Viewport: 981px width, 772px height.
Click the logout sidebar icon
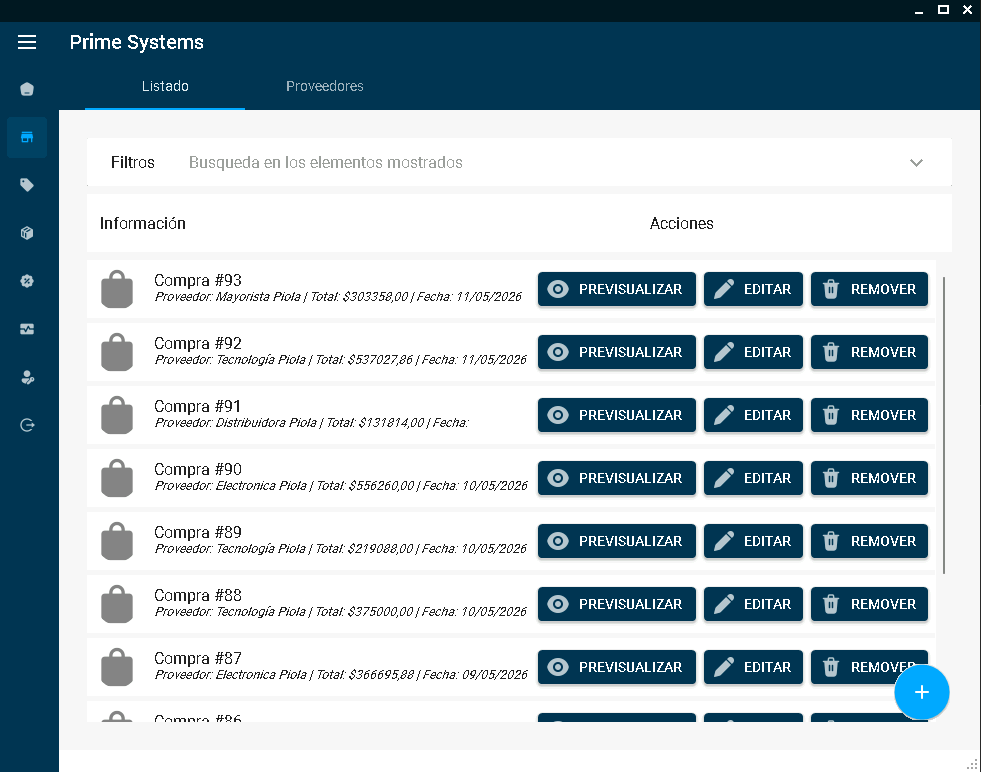[x=27, y=425]
